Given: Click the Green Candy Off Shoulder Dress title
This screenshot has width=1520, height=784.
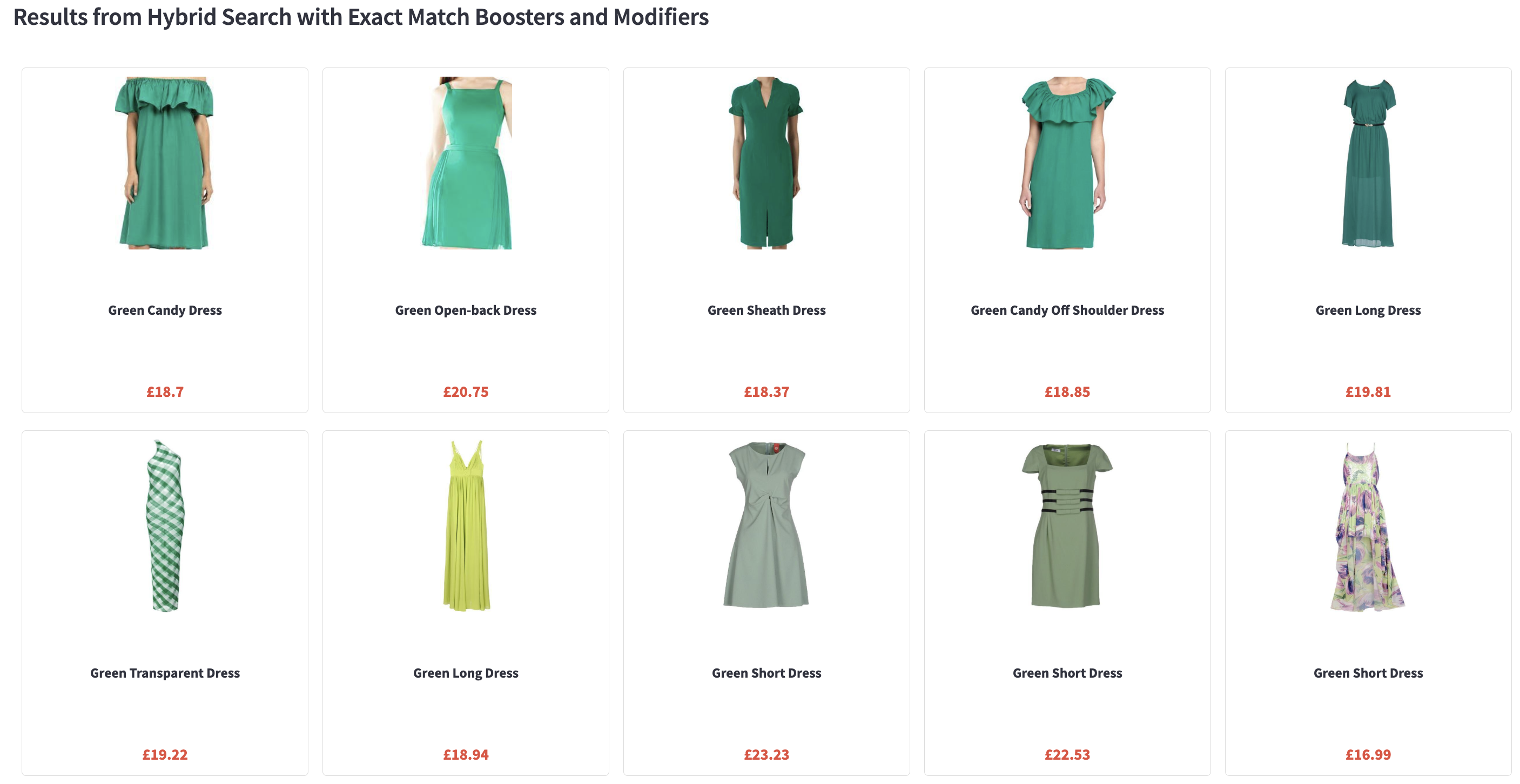Looking at the screenshot, I should pos(1067,310).
